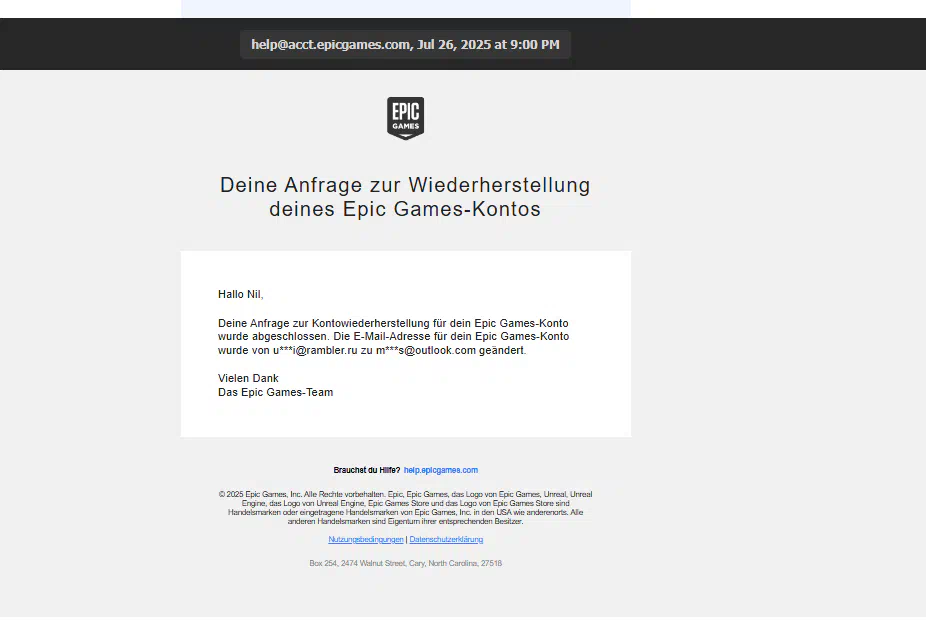This screenshot has width=926, height=628.
Task: Click the signature Das Epic Games-Team
Action: tap(275, 392)
